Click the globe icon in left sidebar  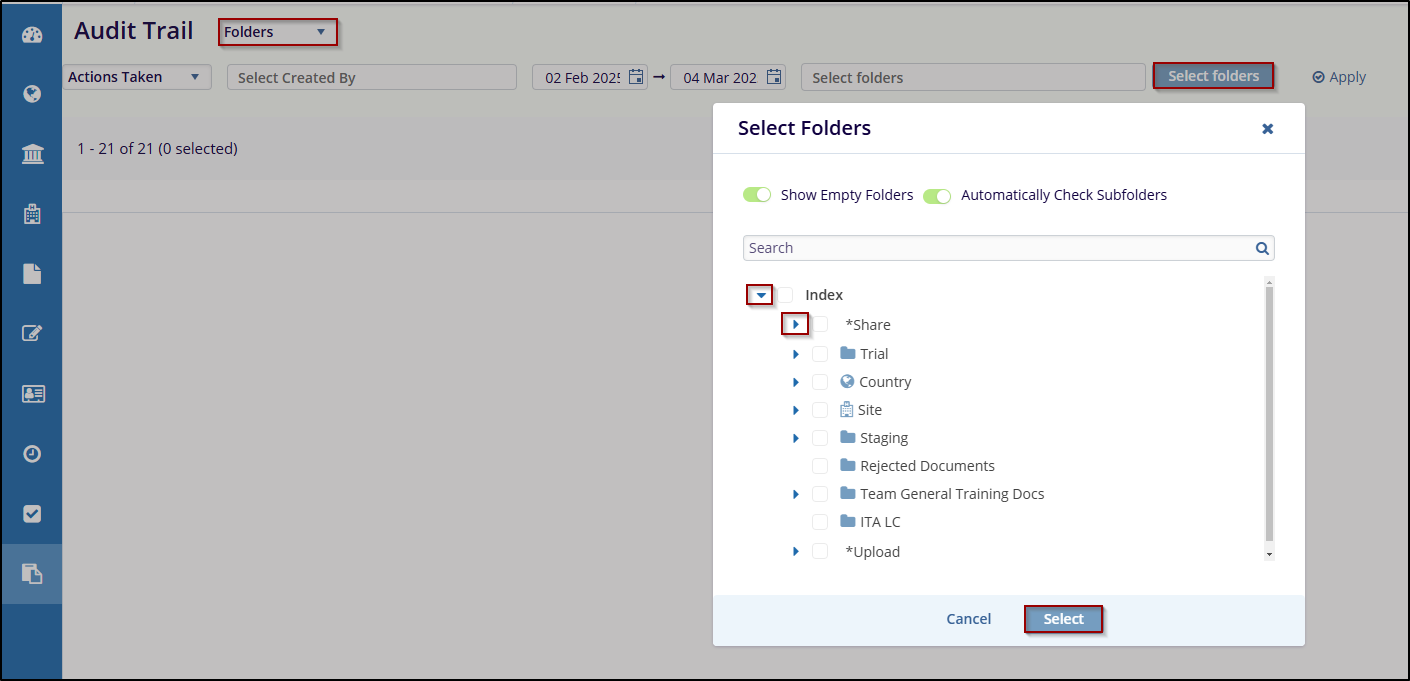pos(32,95)
